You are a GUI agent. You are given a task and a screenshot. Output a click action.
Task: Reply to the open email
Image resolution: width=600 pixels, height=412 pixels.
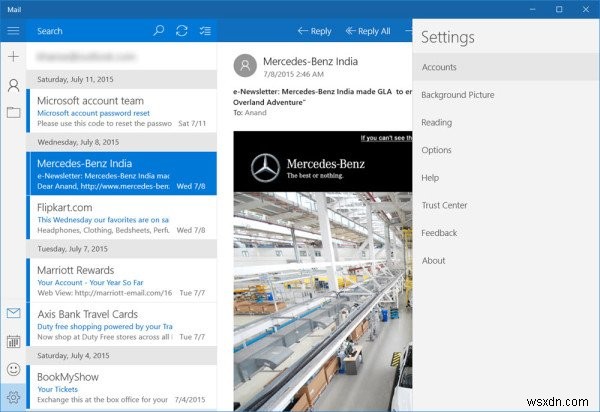pos(315,31)
